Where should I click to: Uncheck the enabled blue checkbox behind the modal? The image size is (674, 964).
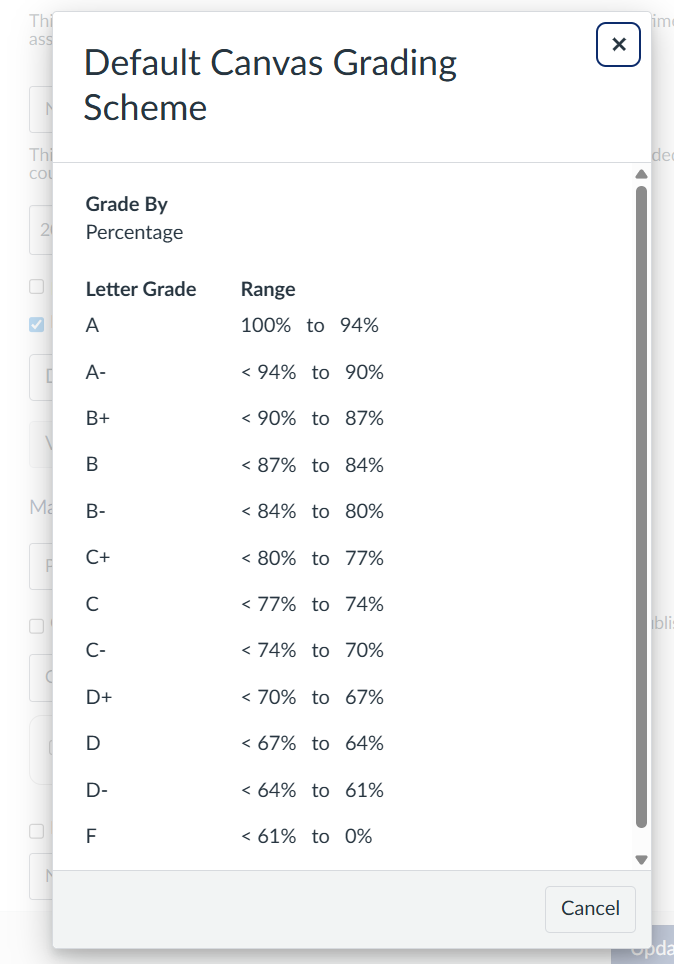tap(36, 324)
